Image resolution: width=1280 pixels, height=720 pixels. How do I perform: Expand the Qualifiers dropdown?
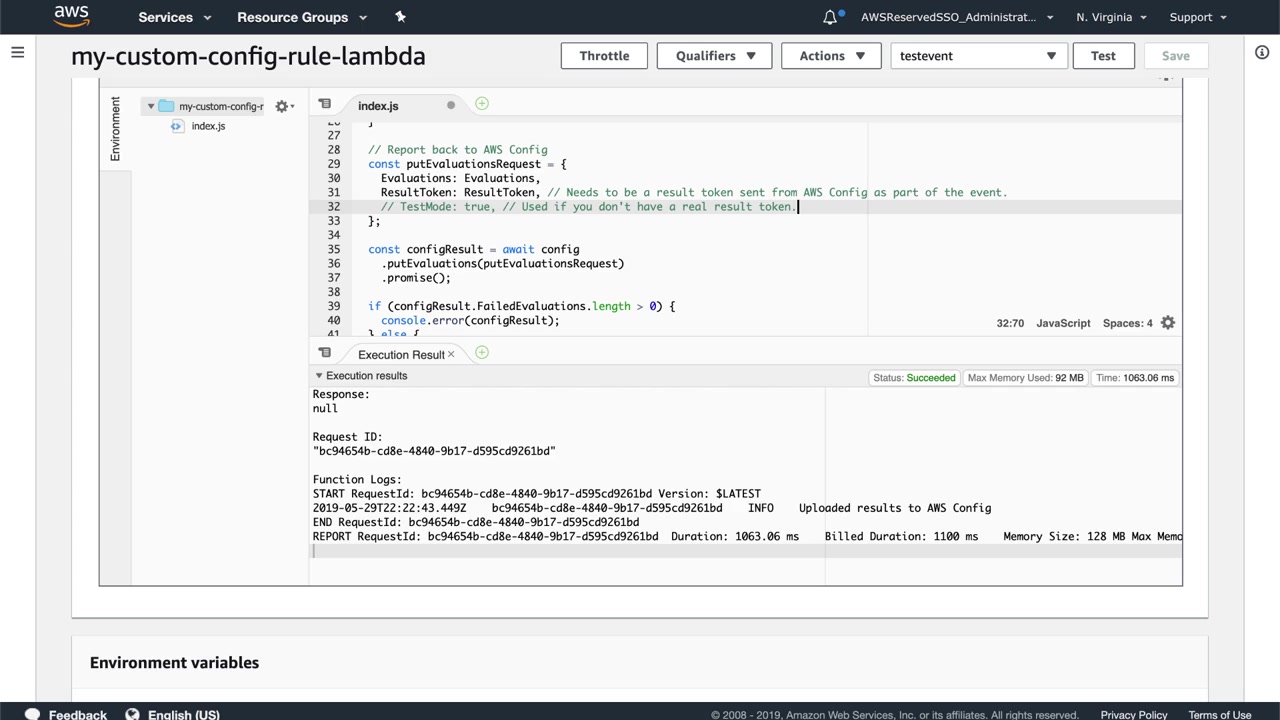(714, 56)
